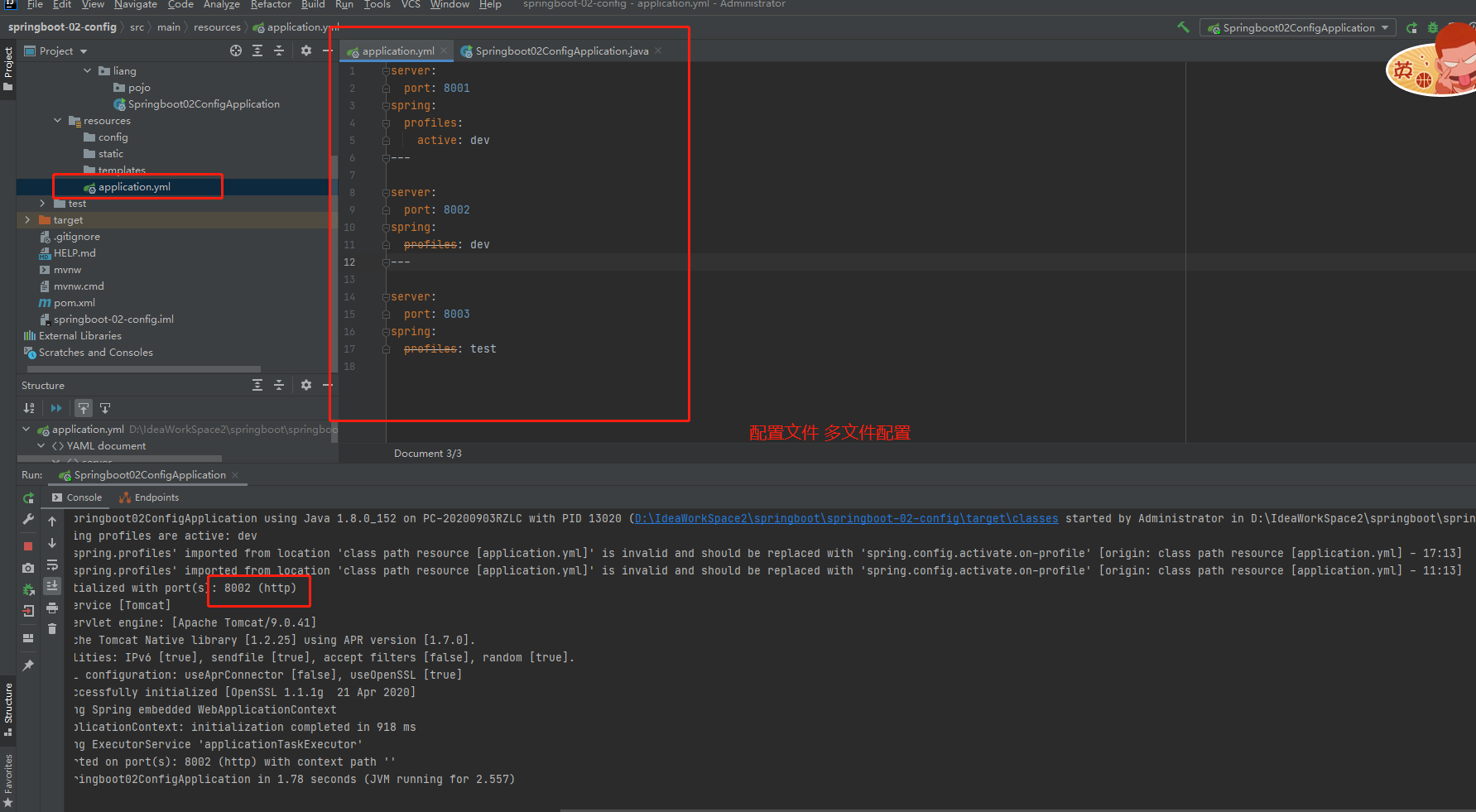
Task: Select the Console tab
Action: pos(77,497)
